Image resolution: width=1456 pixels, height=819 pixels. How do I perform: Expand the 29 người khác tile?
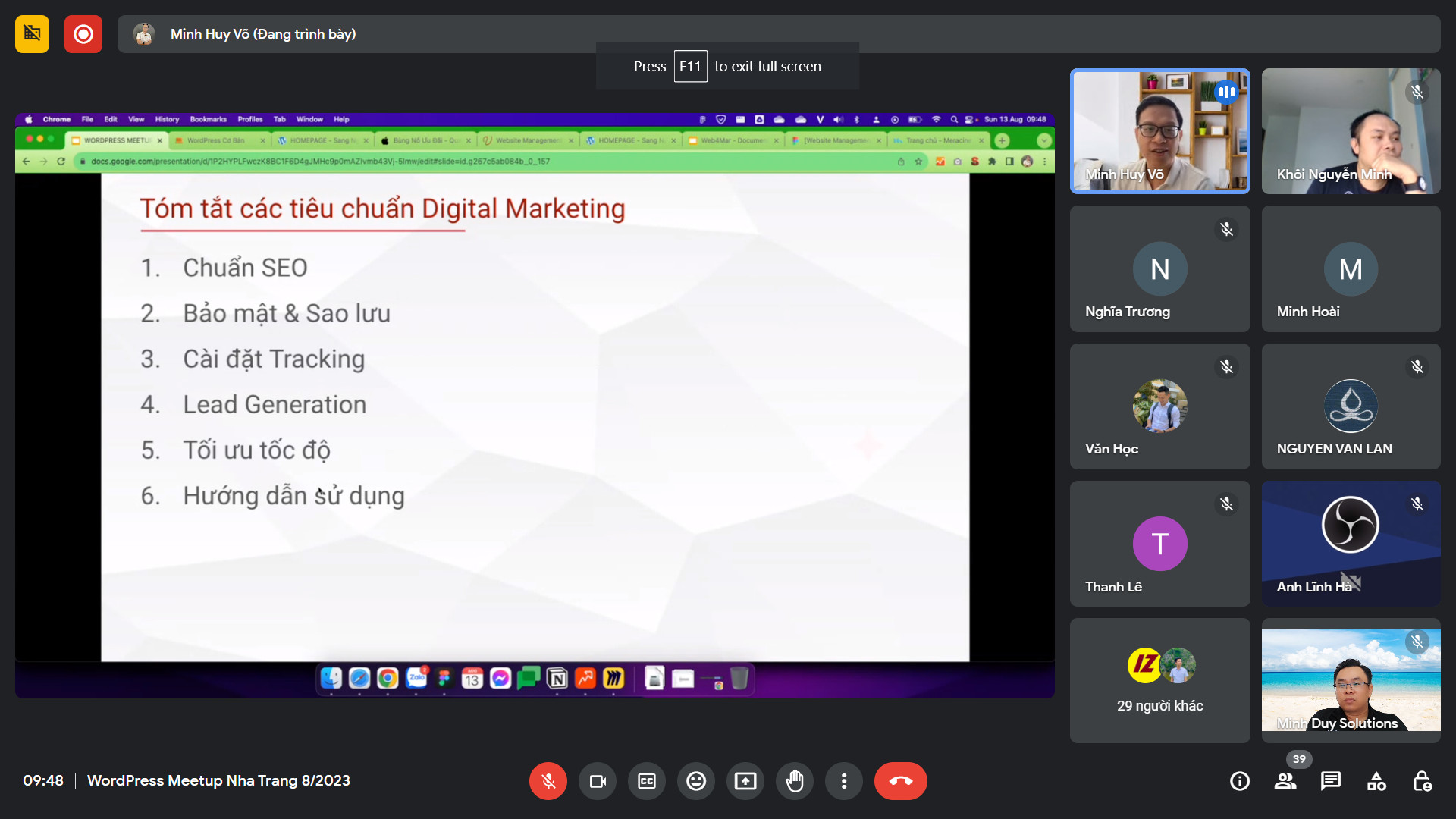(1159, 680)
